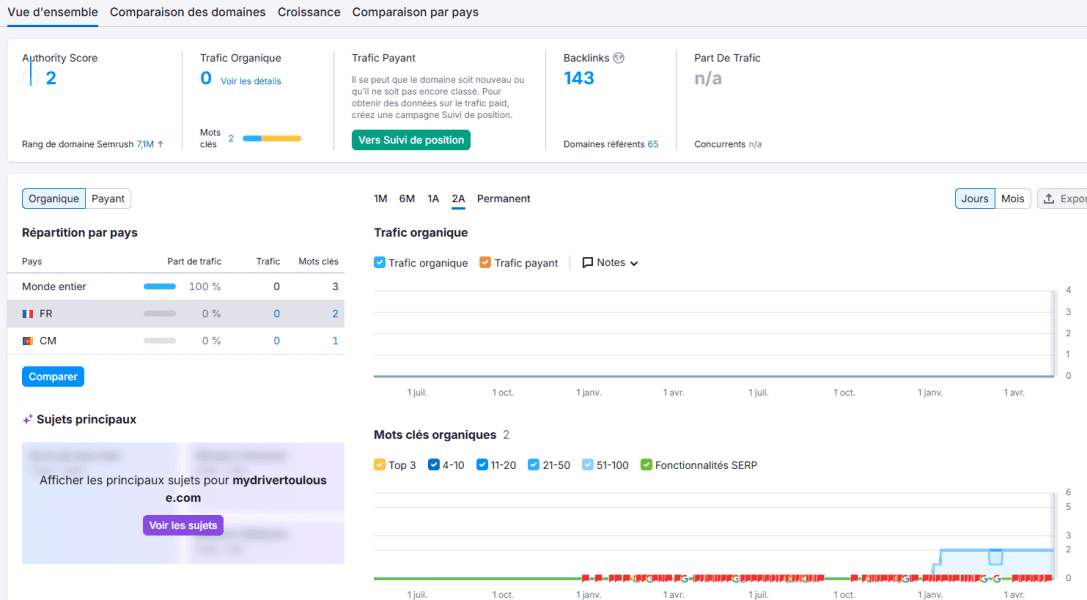Disable the Fonctionnalités SERP checkbox
The width and height of the screenshot is (1087, 600).
coord(646,465)
